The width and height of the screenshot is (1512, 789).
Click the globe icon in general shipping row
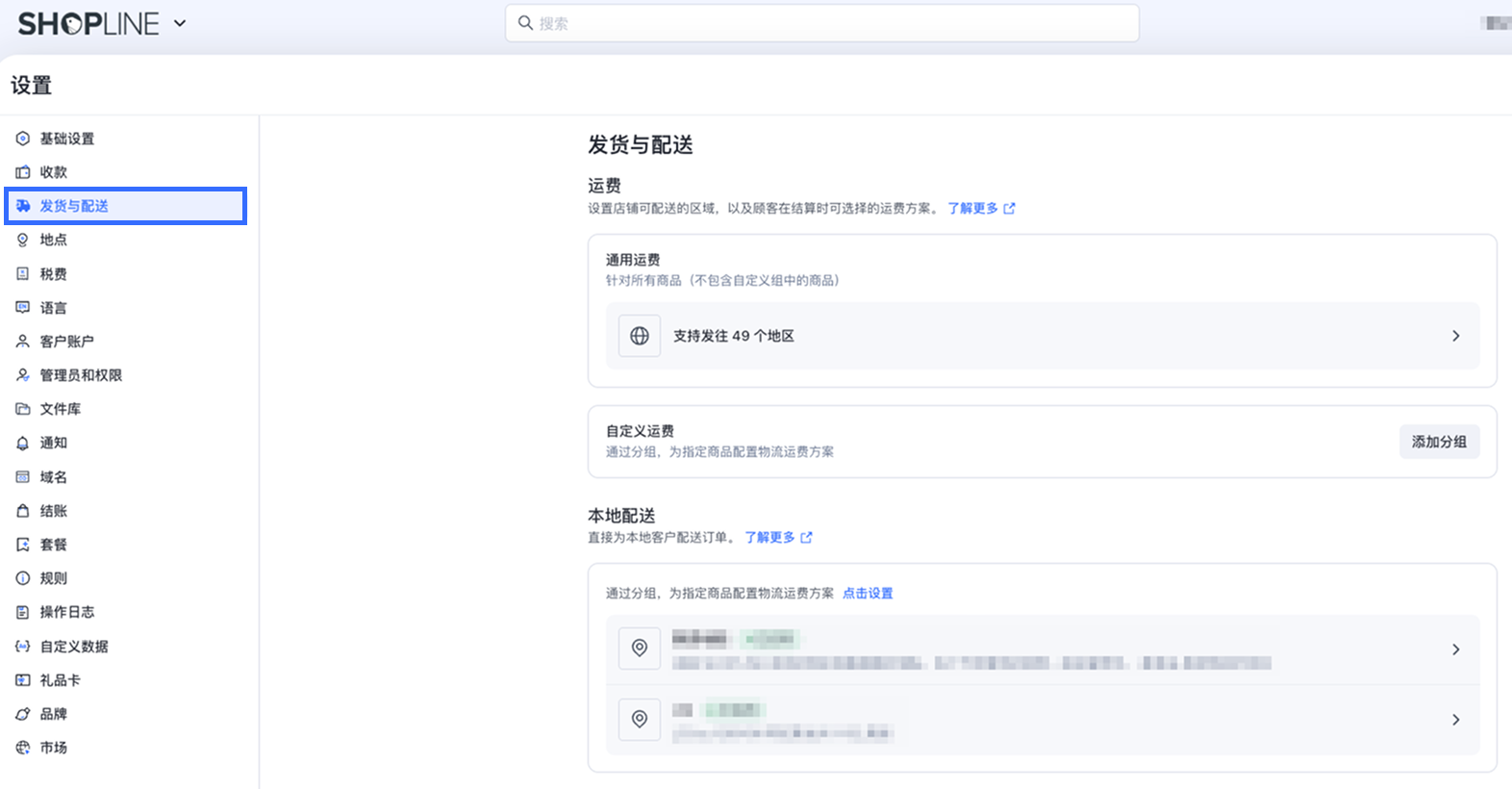tap(640, 336)
